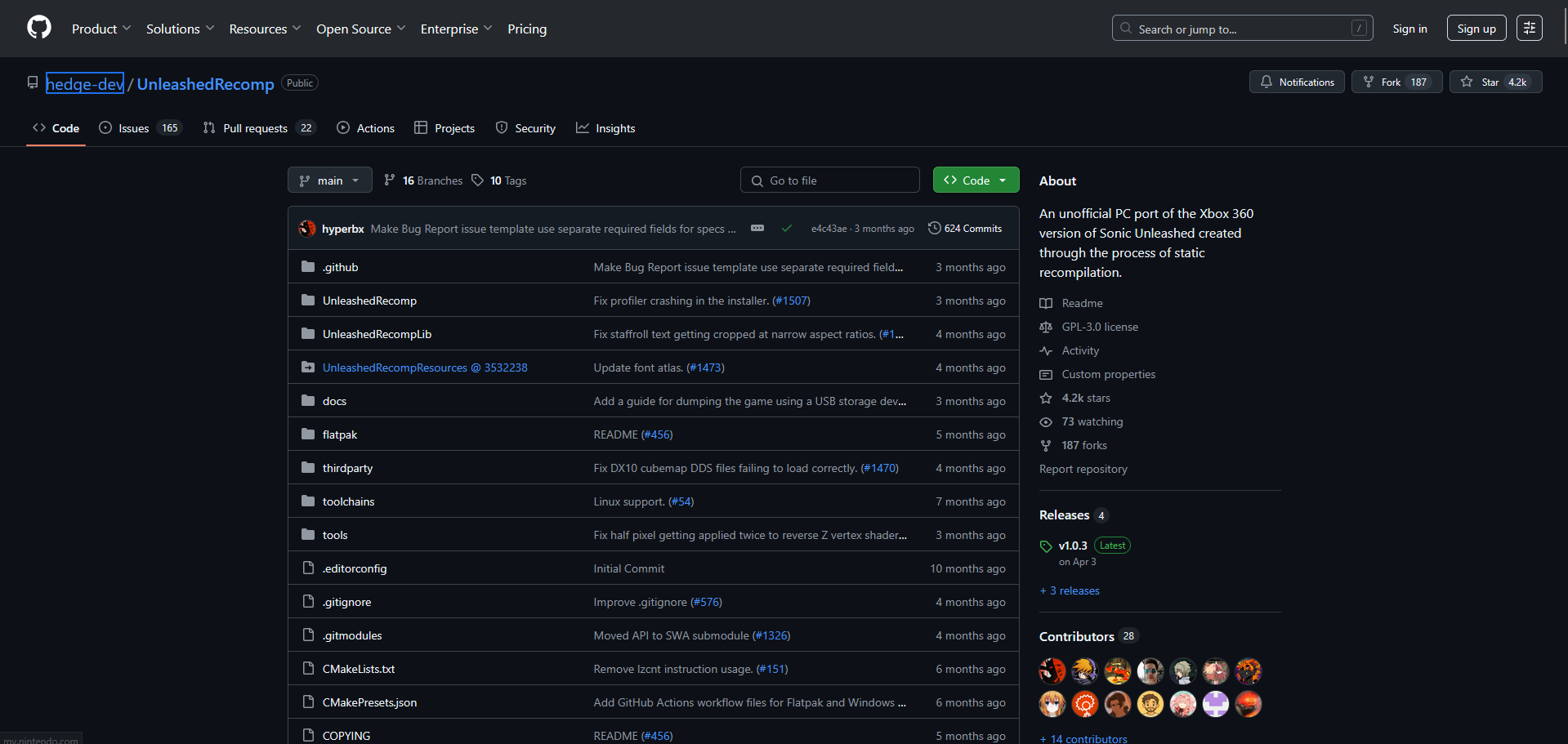This screenshot has width=1568, height=744.
Task: Open pull request #1507 link
Action: coord(791,301)
